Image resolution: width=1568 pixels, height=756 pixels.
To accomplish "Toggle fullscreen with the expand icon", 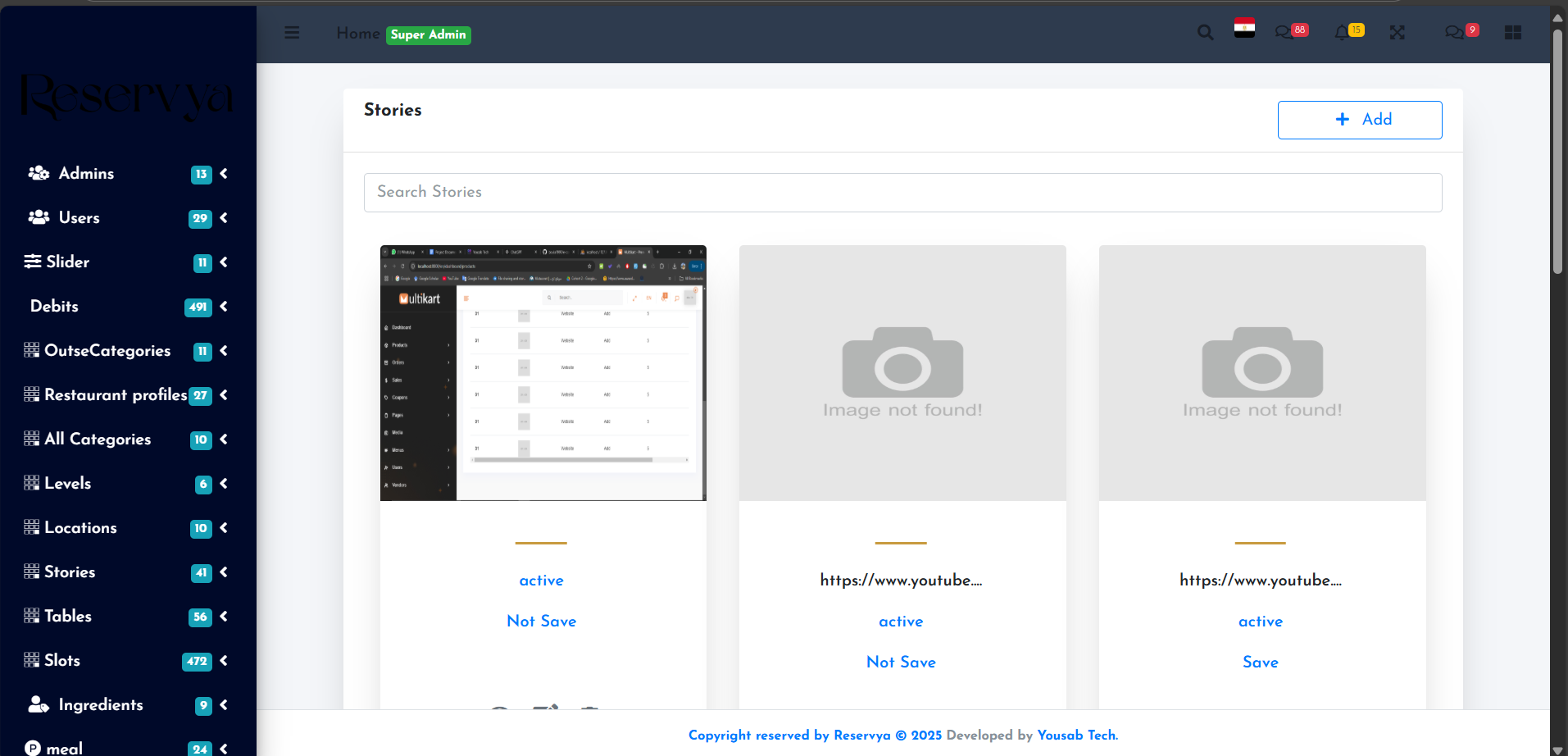I will (1398, 33).
